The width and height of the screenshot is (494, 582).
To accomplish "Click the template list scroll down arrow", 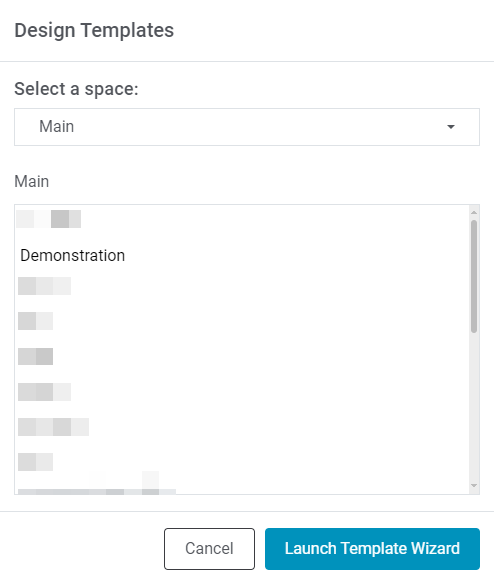I will coord(474,485).
